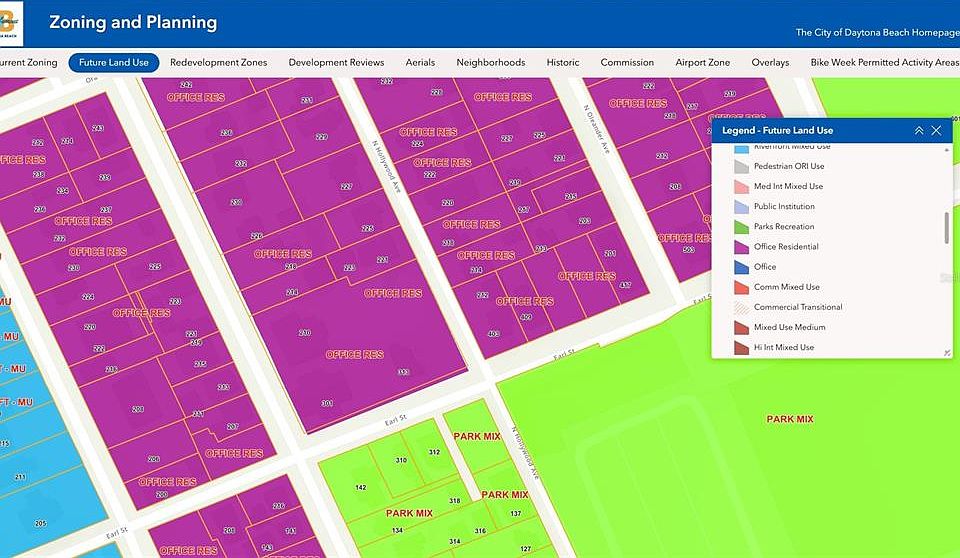This screenshot has width=960, height=558.
Task: Click the Public Institution lavender swatch
Action: coord(741,207)
